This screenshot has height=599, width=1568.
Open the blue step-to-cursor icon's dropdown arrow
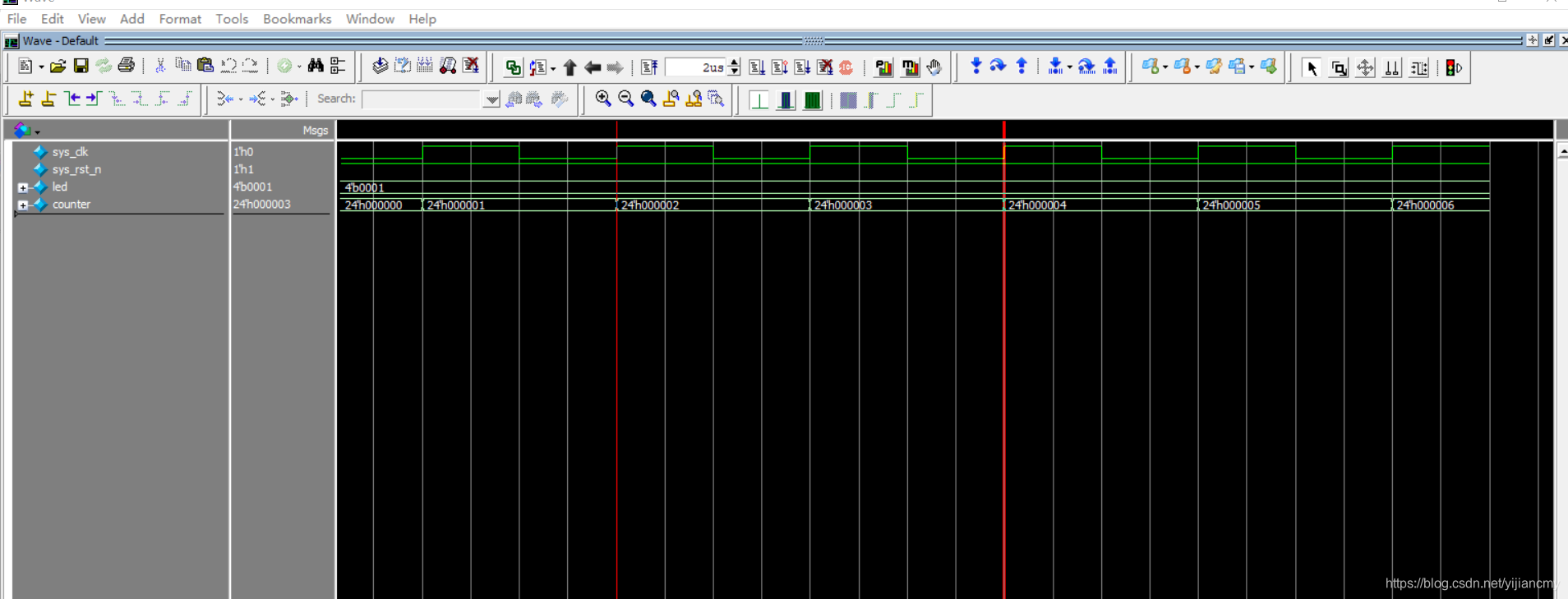click(1069, 67)
